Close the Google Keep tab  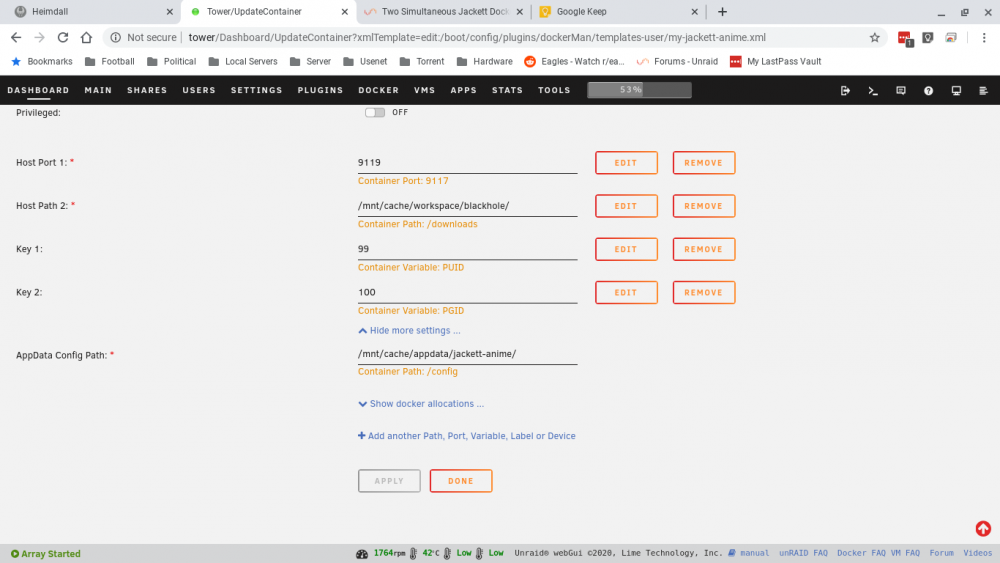point(695,11)
